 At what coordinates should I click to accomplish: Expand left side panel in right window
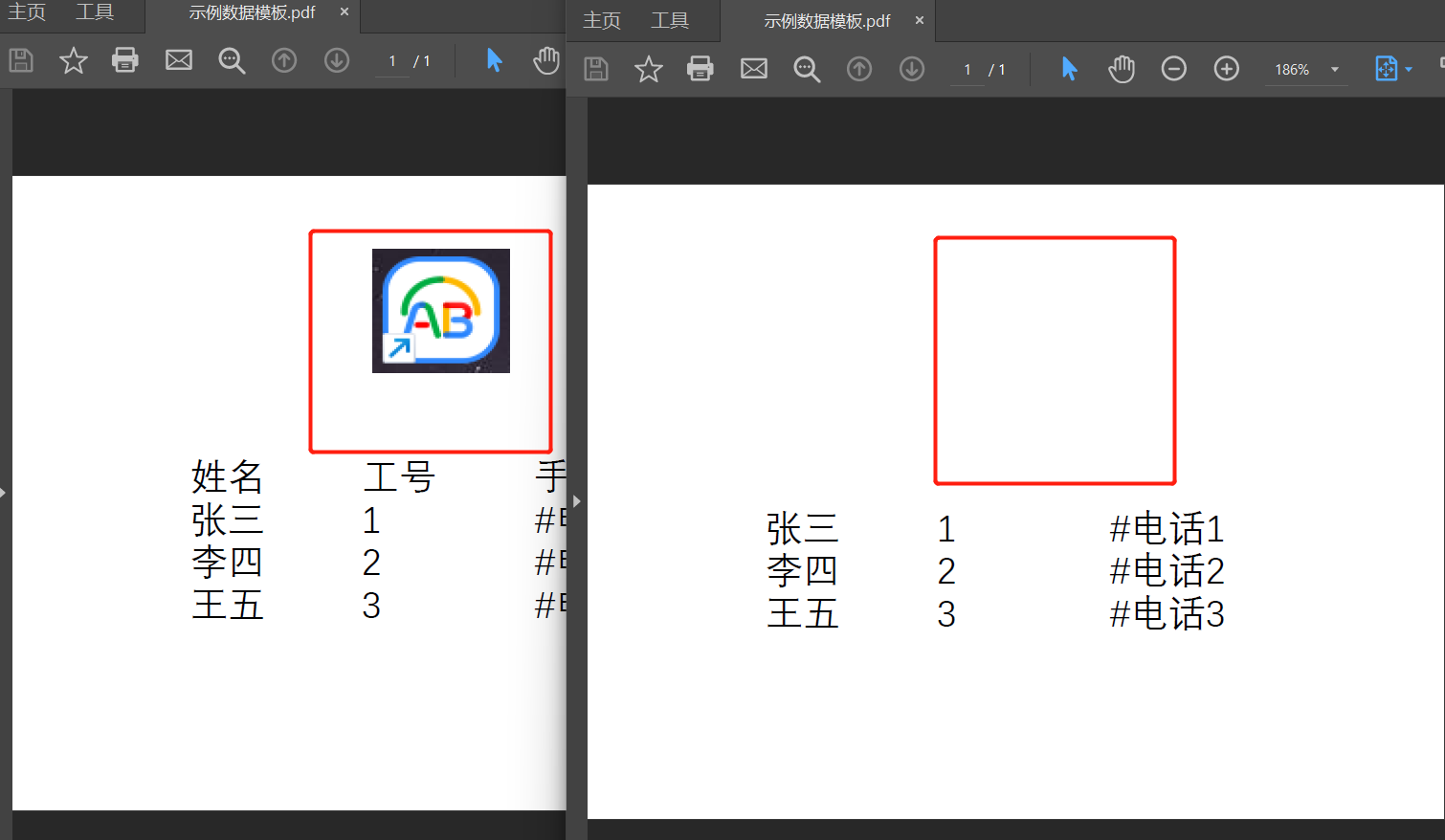pos(577,501)
